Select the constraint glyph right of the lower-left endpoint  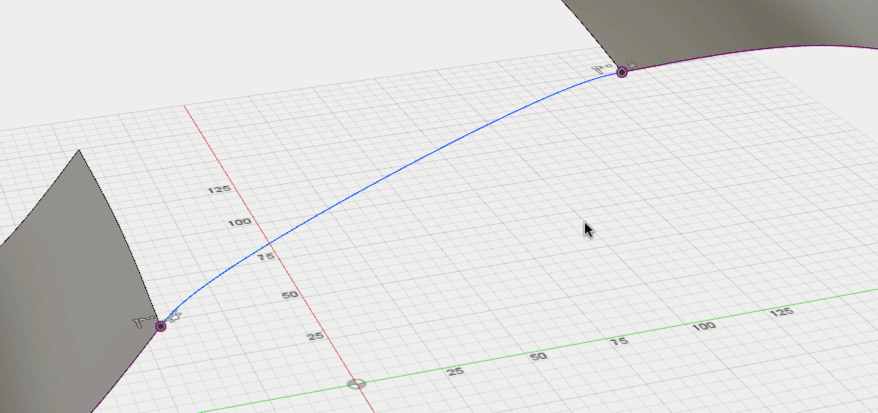(175, 317)
